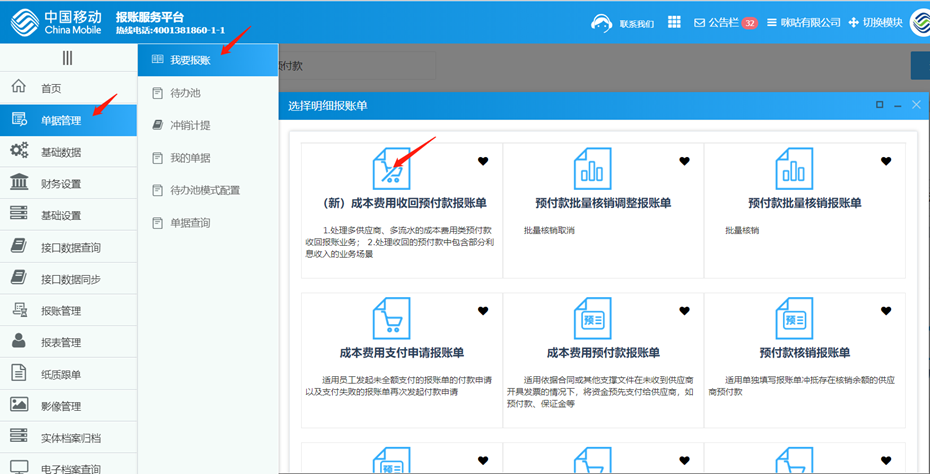
Task: Favorite 成本费用预付款报账单 with heart
Action: (684, 310)
